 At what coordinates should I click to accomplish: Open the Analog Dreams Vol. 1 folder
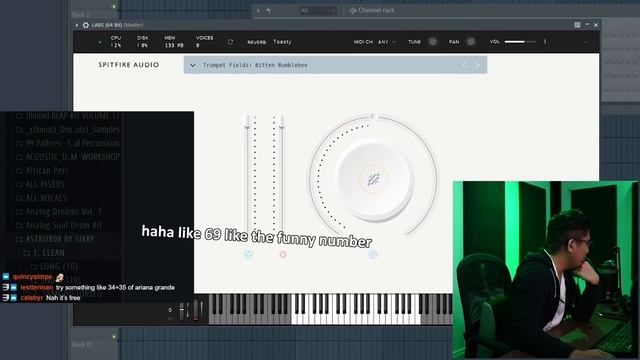click(59, 211)
